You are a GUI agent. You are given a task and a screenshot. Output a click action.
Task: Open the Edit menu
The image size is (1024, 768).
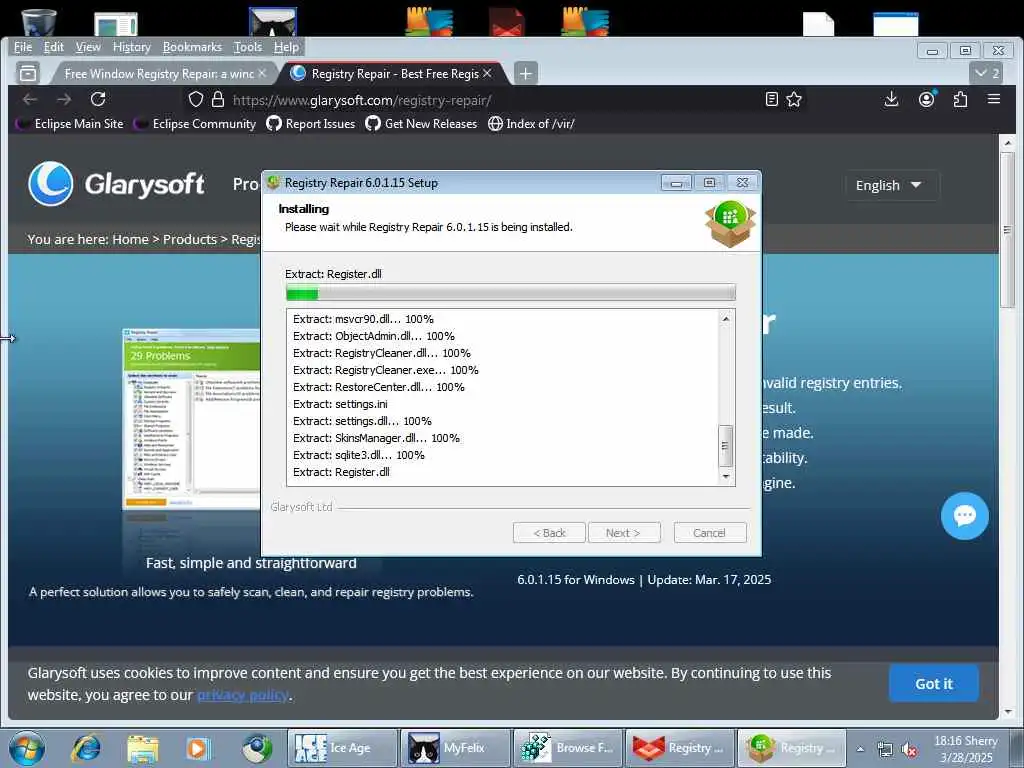(54, 47)
